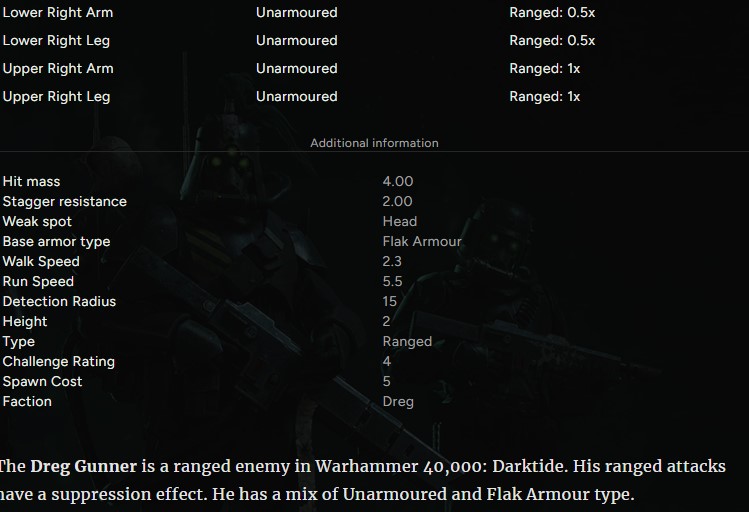Click the Challenge Rating label
The width and height of the screenshot is (749, 512).
[59, 362]
